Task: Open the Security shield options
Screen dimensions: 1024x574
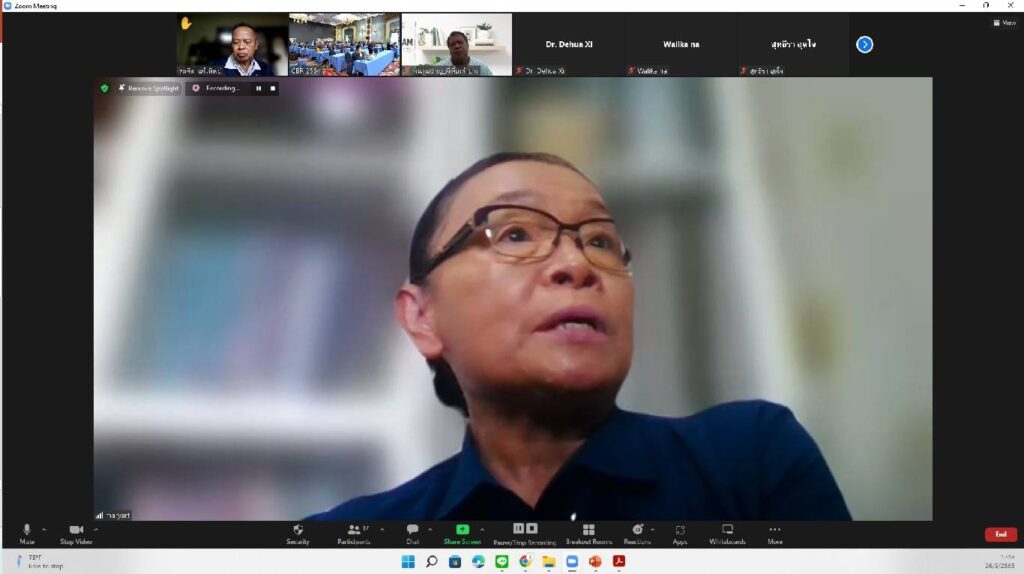Action: [298, 532]
